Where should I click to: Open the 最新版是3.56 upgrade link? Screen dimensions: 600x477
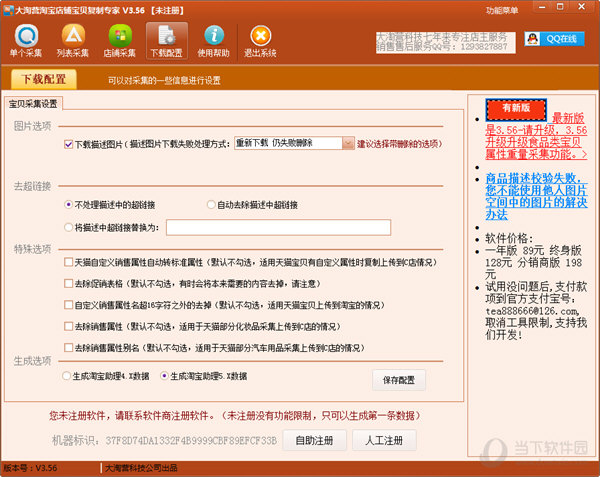536,136
